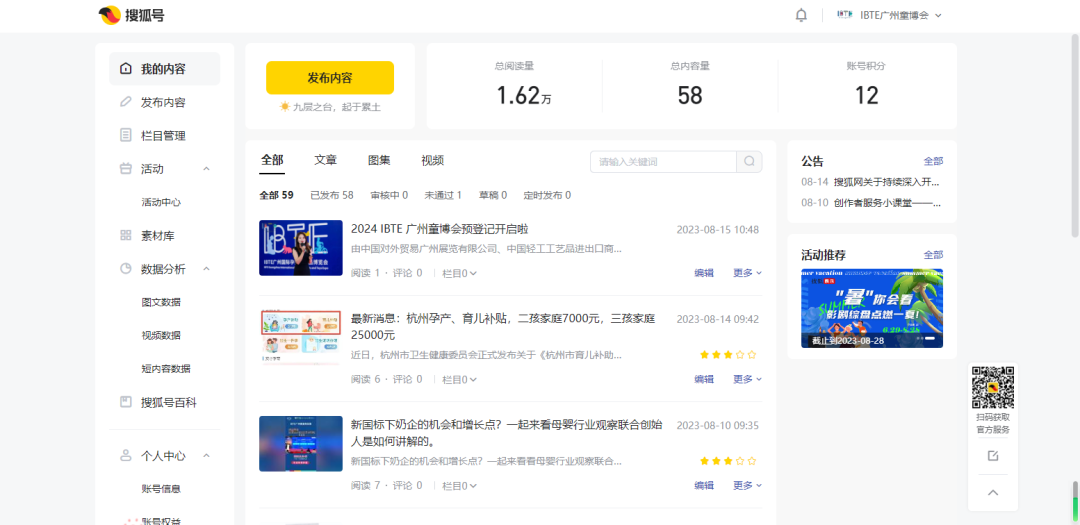This screenshot has height=525, width=1080.
Task: Collapse the 数据分析 sidebar section
Action: coord(207,269)
